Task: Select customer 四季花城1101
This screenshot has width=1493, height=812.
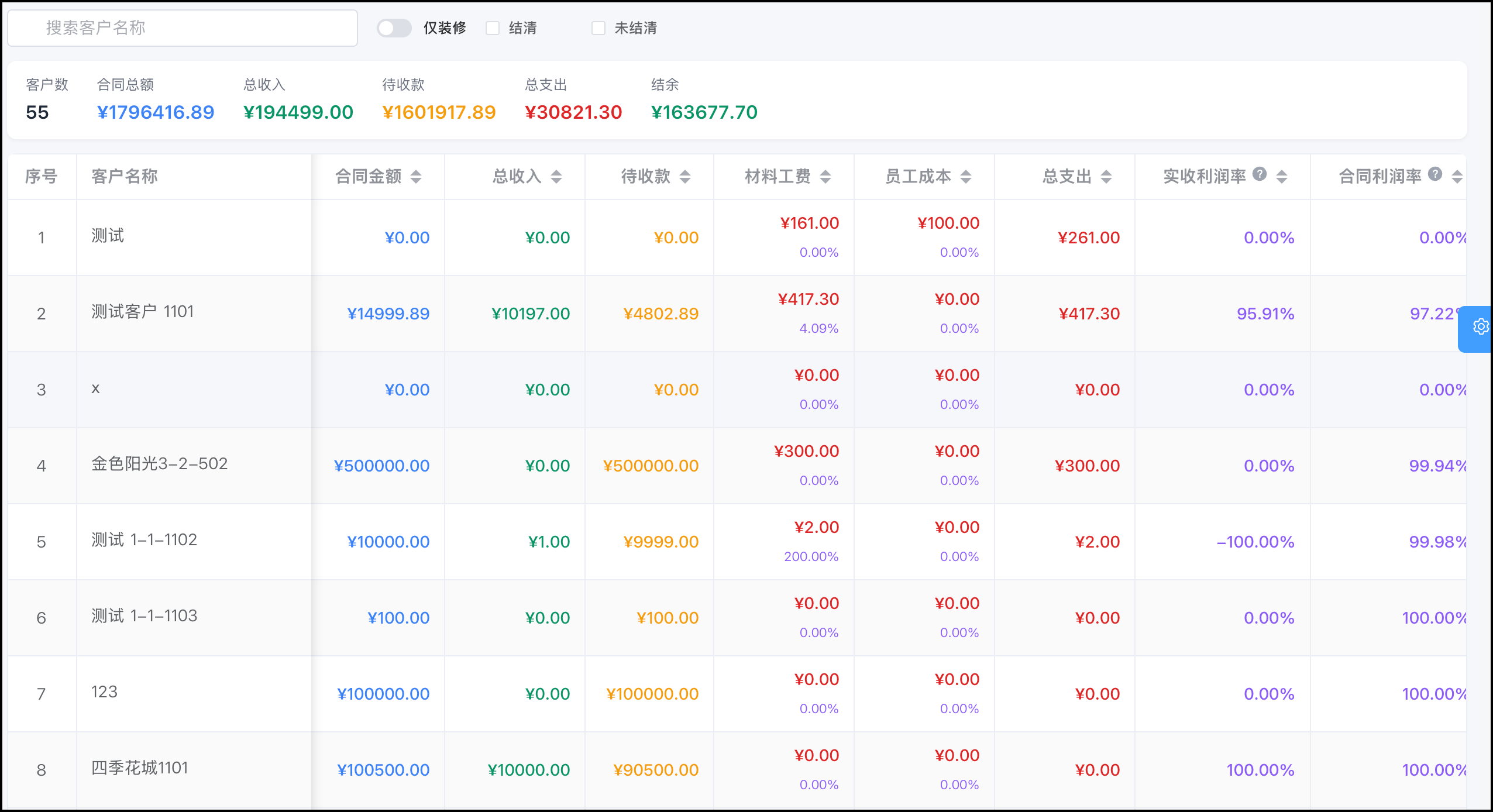Action: click(139, 768)
